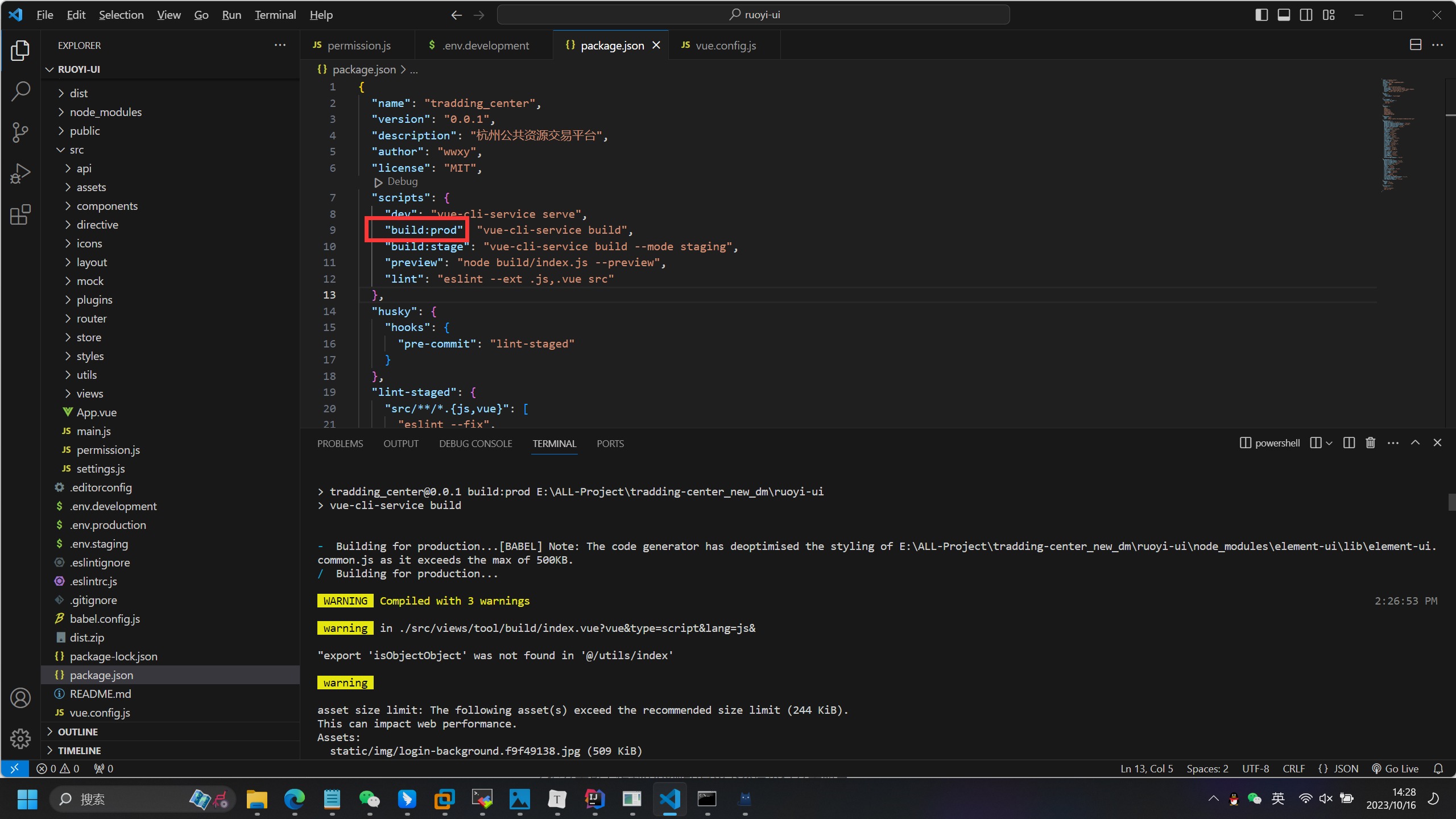Viewport: 1456px width, 819px height.
Task: Select the Run menu item
Action: (230, 14)
